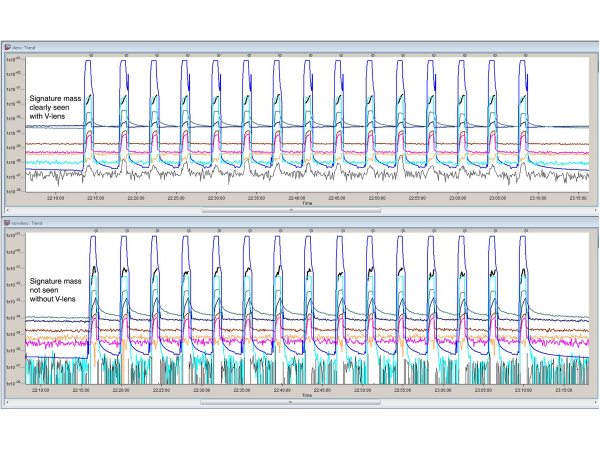The width and height of the screenshot is (600, 450).
Task: Click the Time axis label under vlens trend
Action: pyautogui.click(x=308, y=204)
